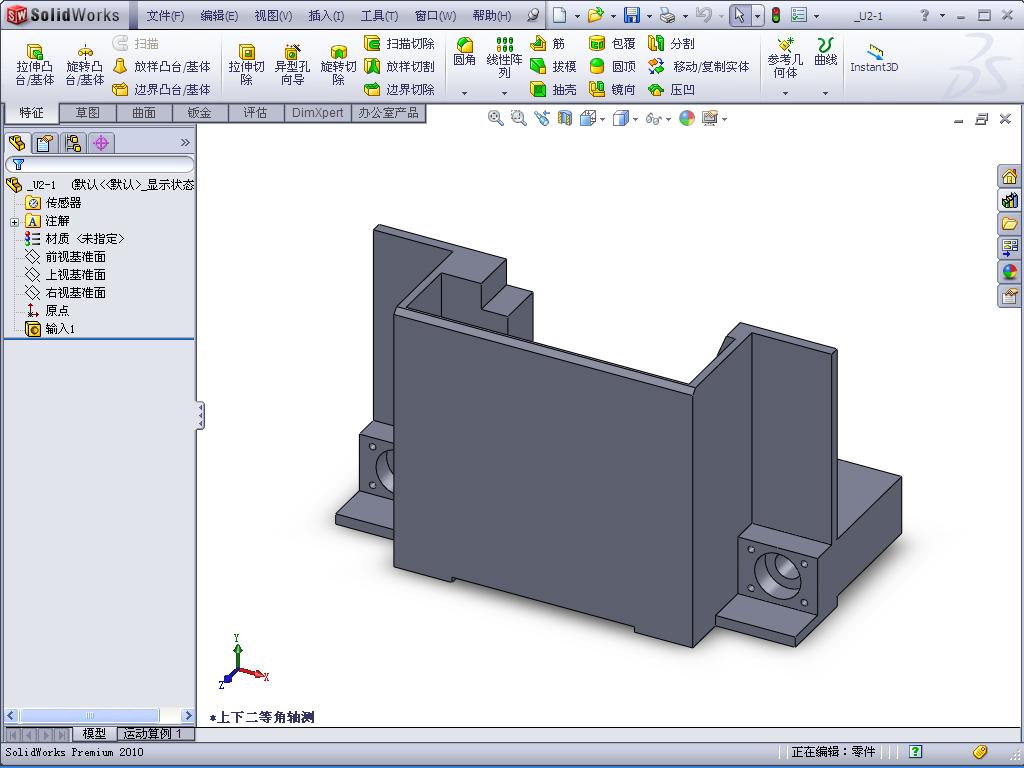Open the Design Library task pane icon
Screen dimensions: 1024x768
click(1010, 200)
